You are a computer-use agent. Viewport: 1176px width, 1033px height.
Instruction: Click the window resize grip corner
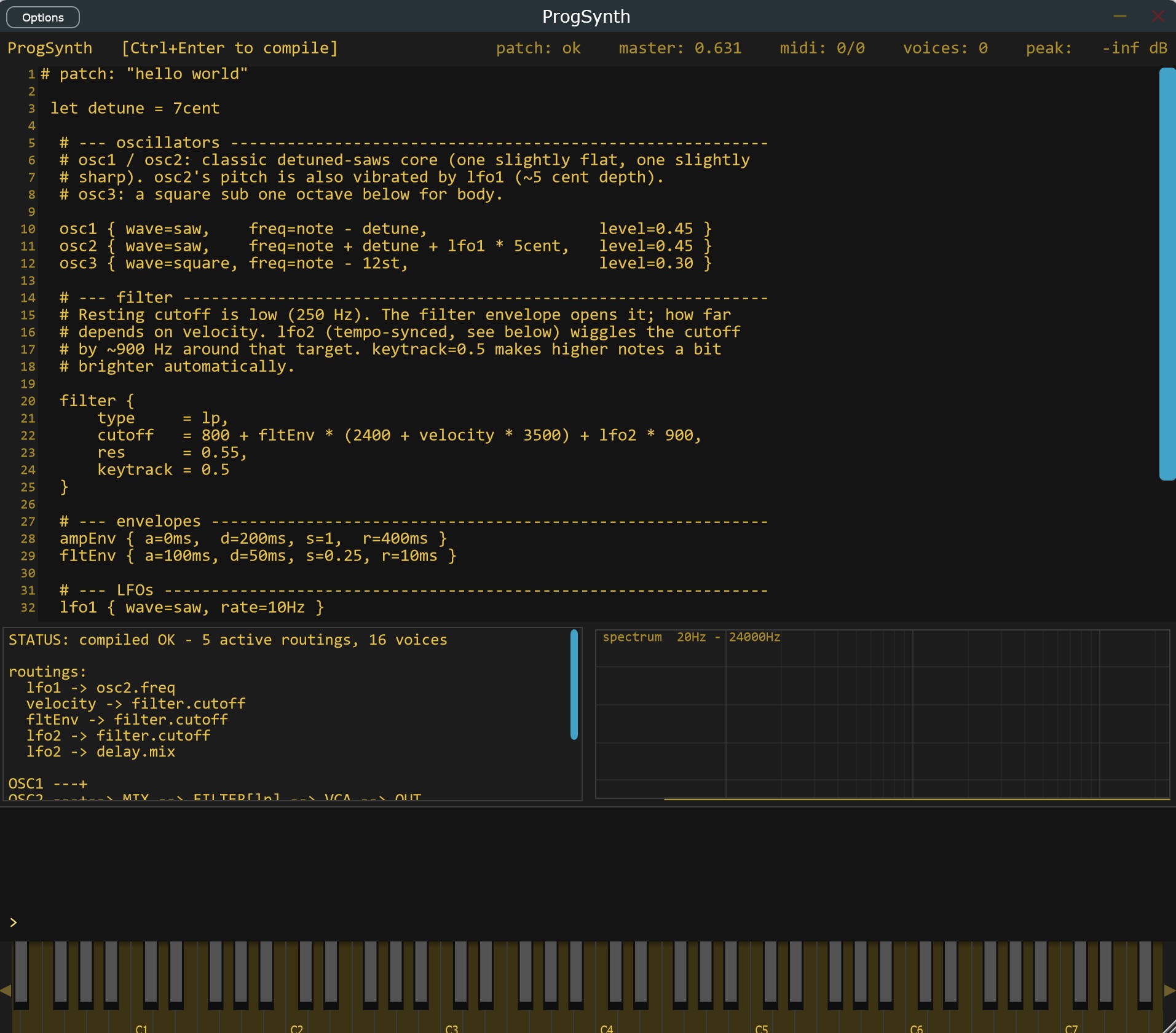point(1169,1026)
